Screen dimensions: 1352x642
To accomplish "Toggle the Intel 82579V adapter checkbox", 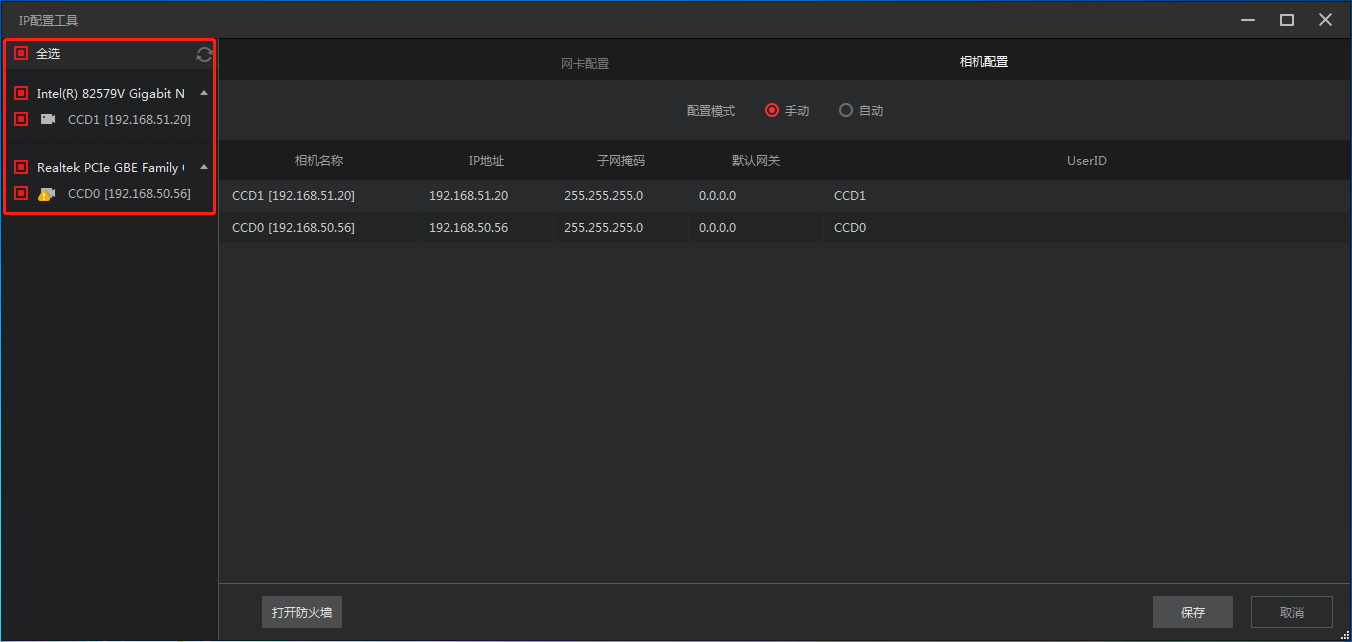I will tap(21, 93).
